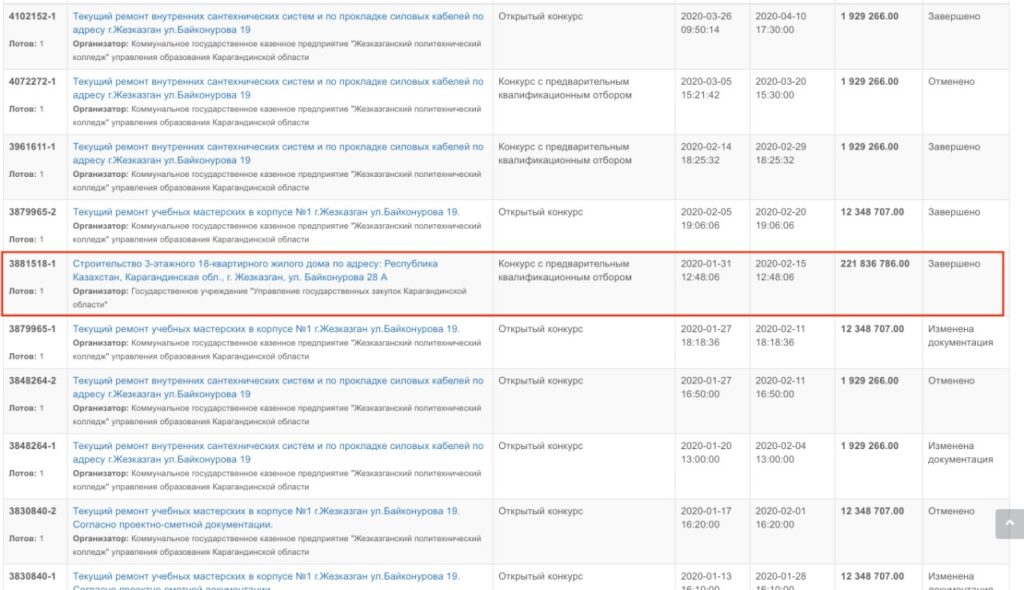Click the amount 12 348 707.00 in row 3830840-2
Viewport: 1024px width, 590px height.
(872, 511)
